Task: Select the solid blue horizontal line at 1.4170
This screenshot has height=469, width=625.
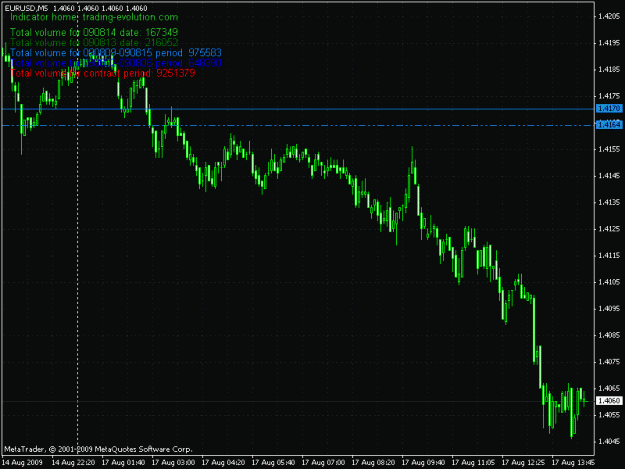Action: [298, 109]
